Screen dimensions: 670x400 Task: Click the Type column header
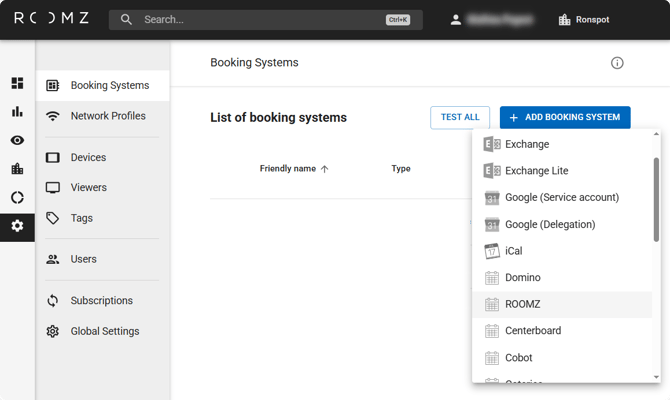401,169
